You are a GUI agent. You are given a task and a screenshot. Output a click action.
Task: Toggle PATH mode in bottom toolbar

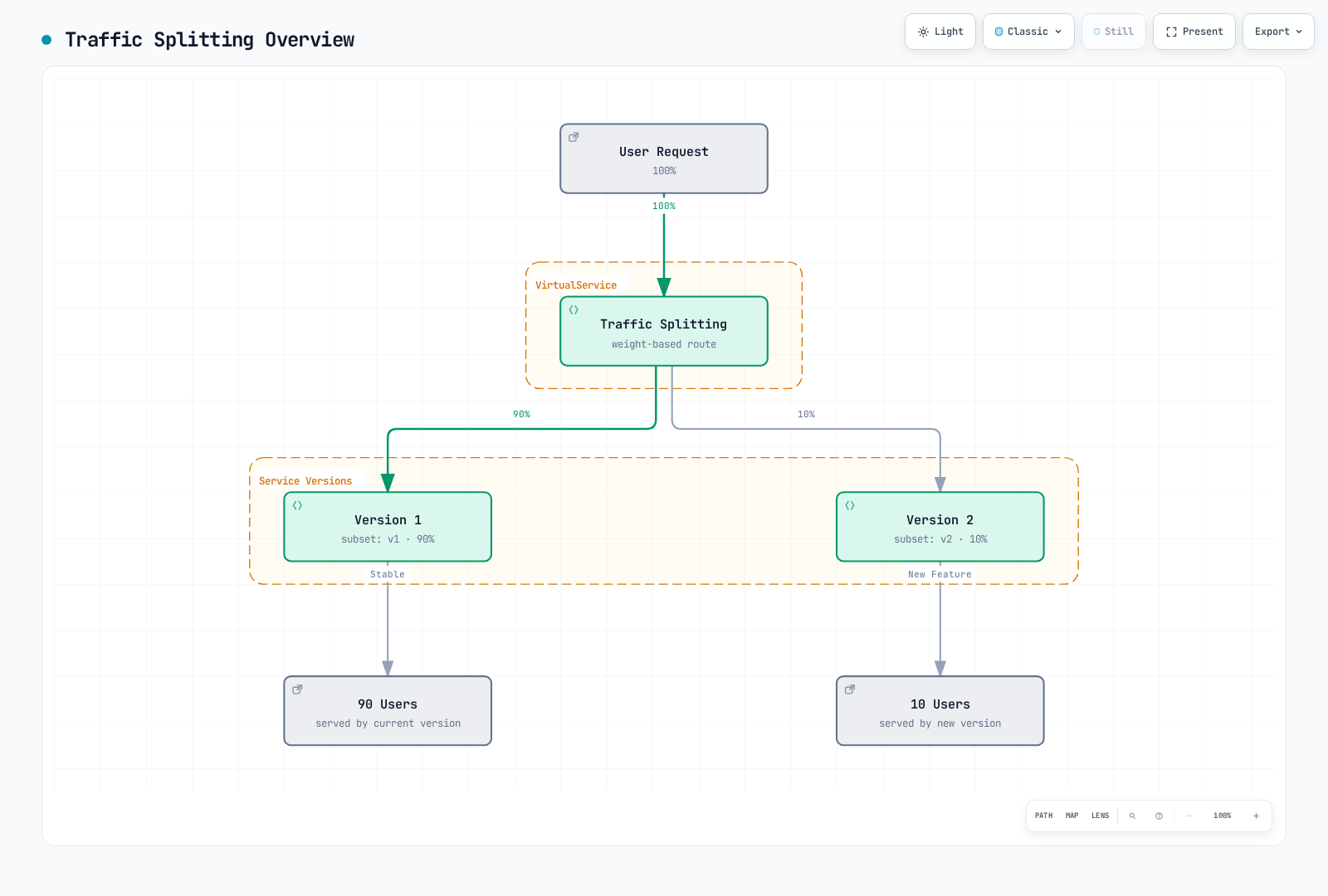coord(1043,816)
